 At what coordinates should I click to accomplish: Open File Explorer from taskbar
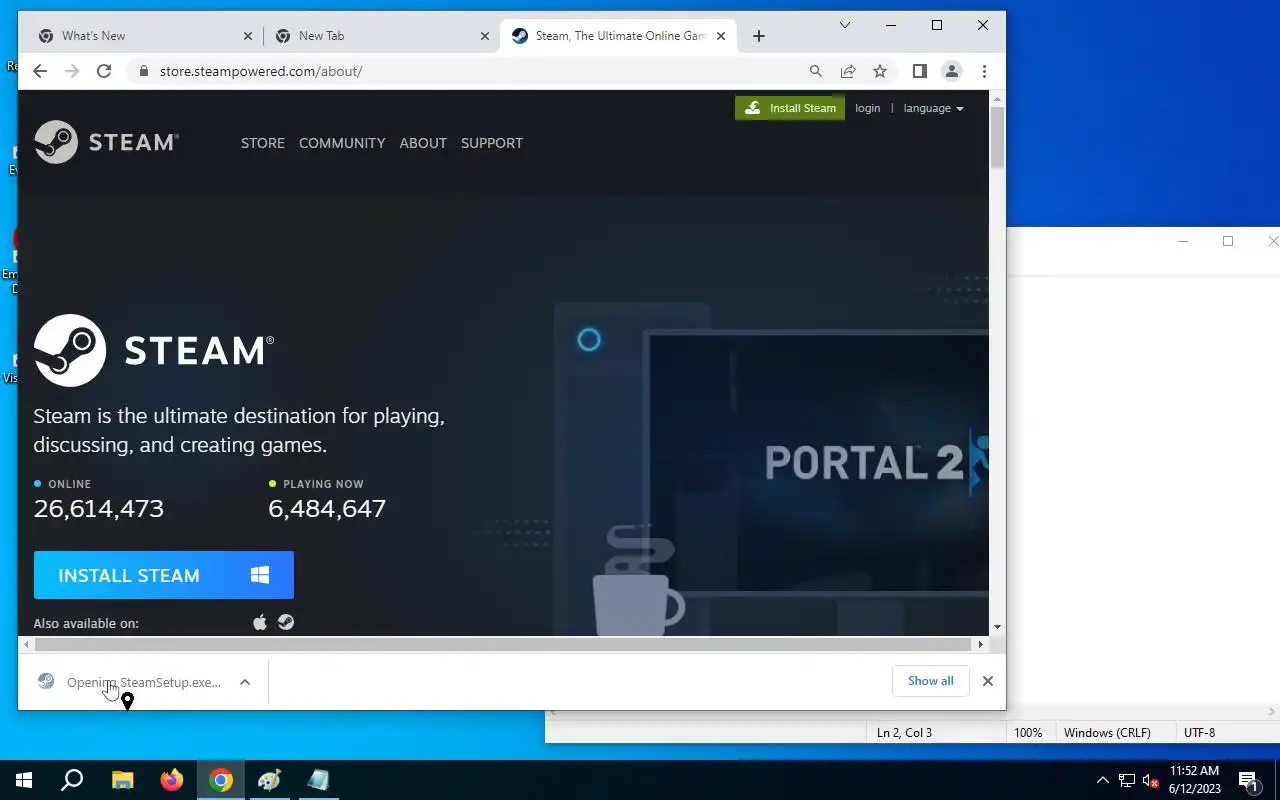tap(122, 780)
